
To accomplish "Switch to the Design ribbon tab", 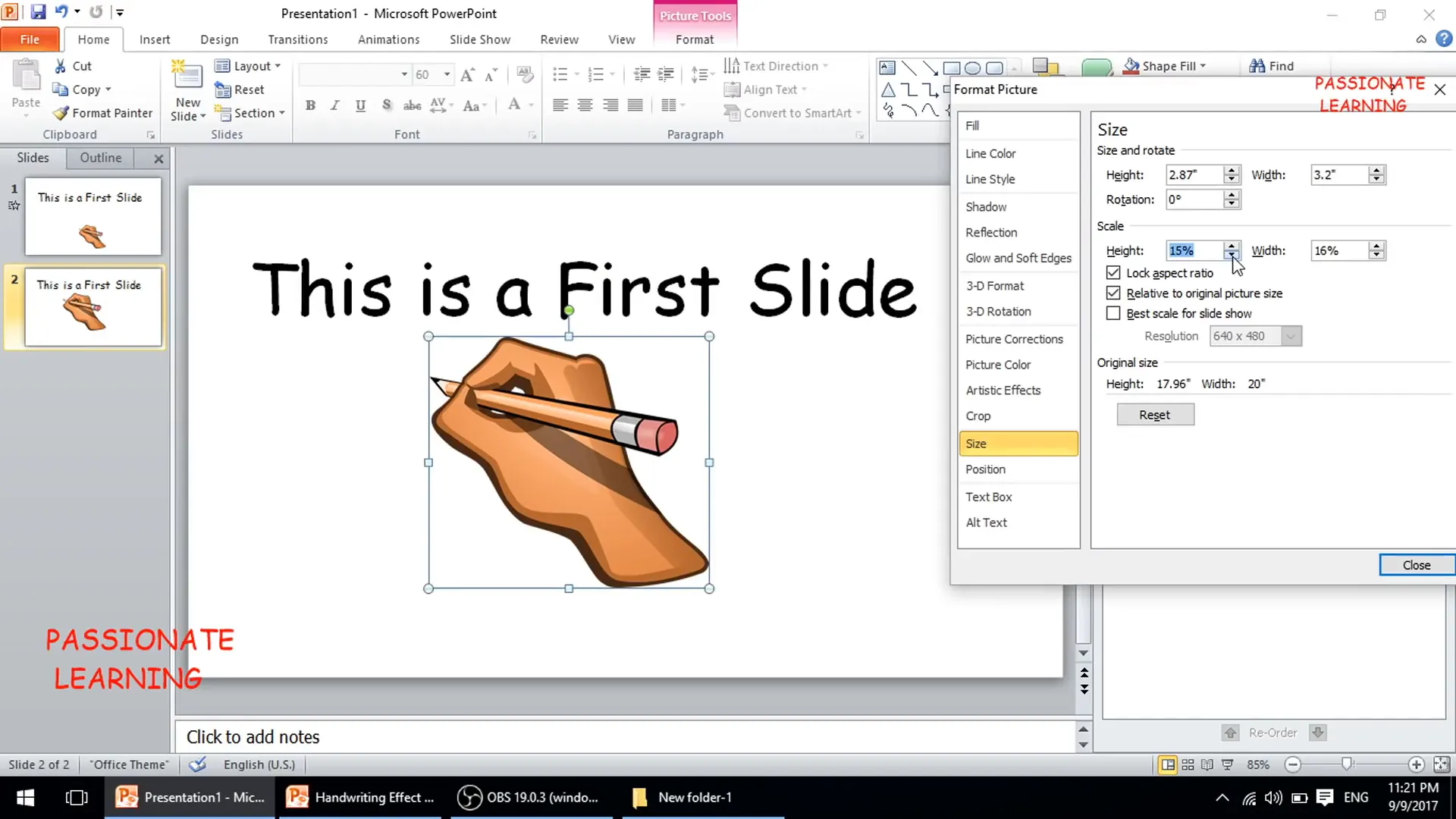I will [219, 39].
